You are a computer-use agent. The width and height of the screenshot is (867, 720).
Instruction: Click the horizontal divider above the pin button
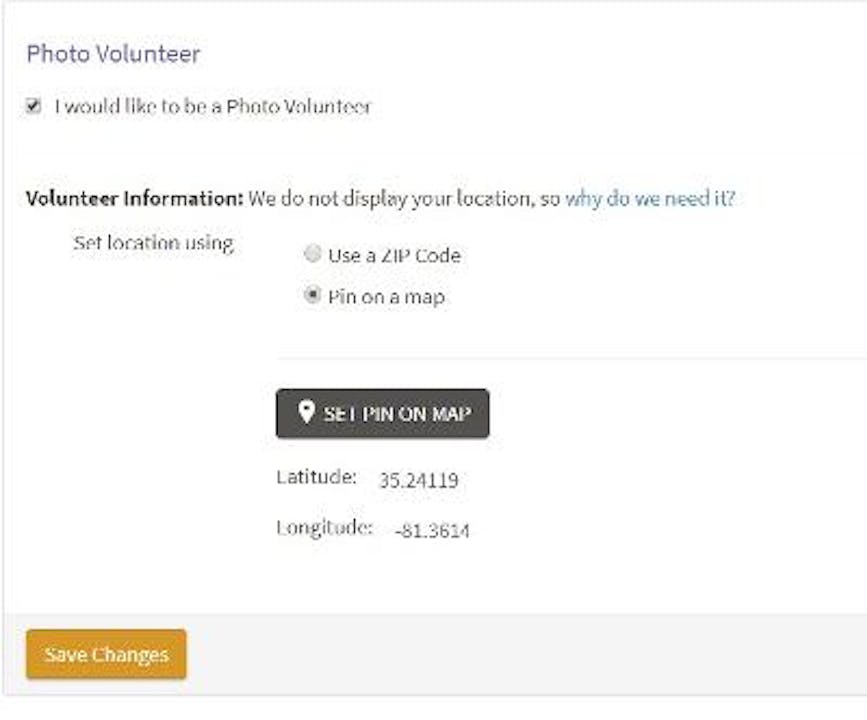click(570, 357)
